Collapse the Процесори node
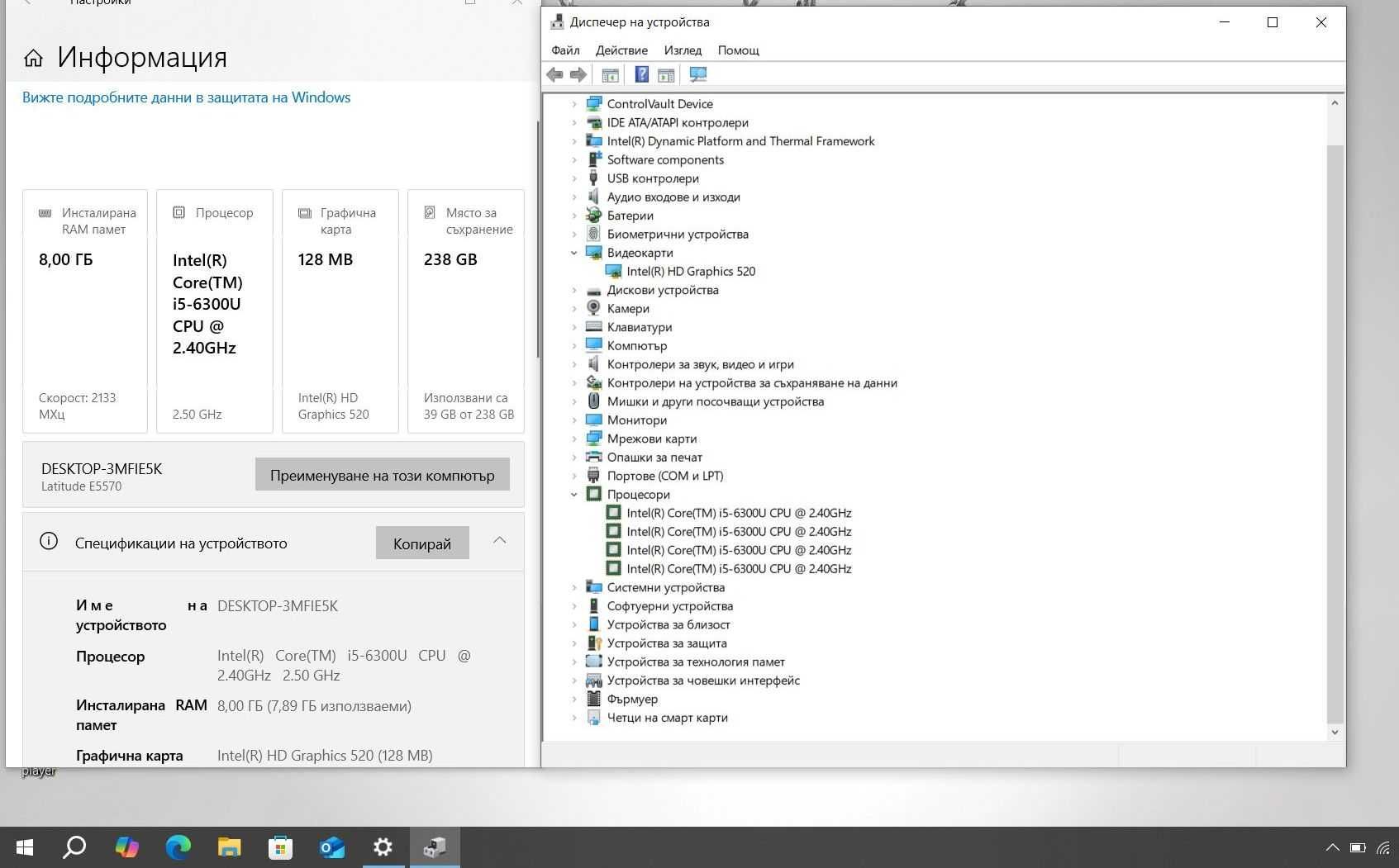The image size is (1399, 868). (x=574, y=495)
